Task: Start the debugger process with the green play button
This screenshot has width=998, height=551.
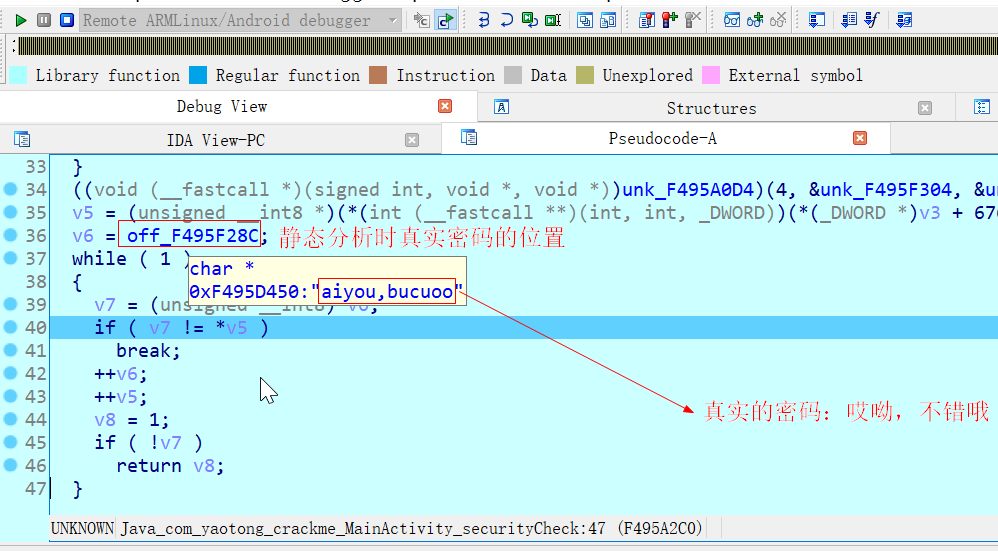Action: pos(20,20)
